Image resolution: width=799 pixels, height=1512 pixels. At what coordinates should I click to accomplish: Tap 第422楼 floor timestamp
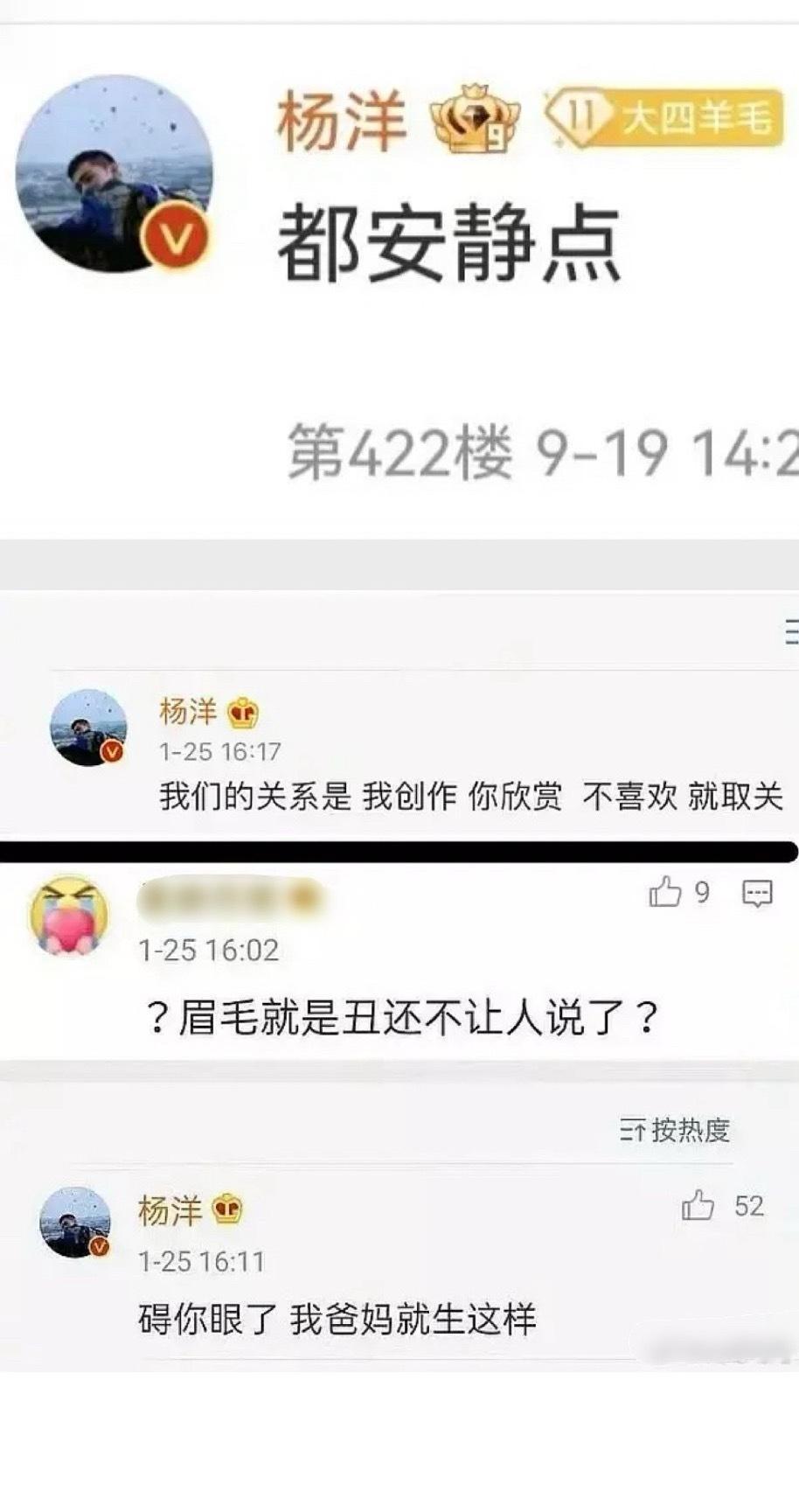point(542,452)
